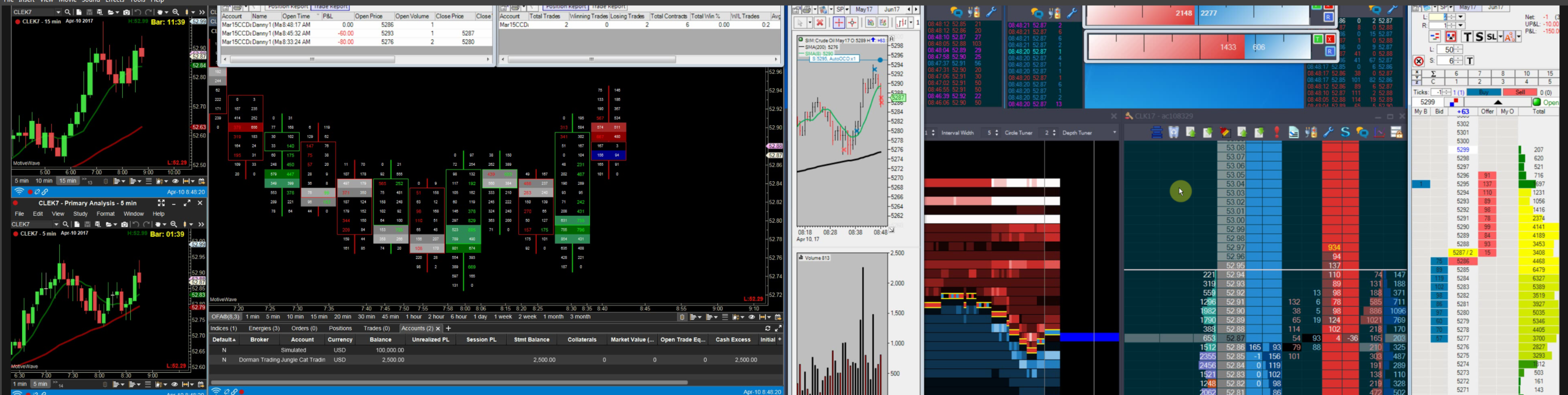
Task: Add a new tab with the plus button beside Accounts
Action: click(449, 329)
